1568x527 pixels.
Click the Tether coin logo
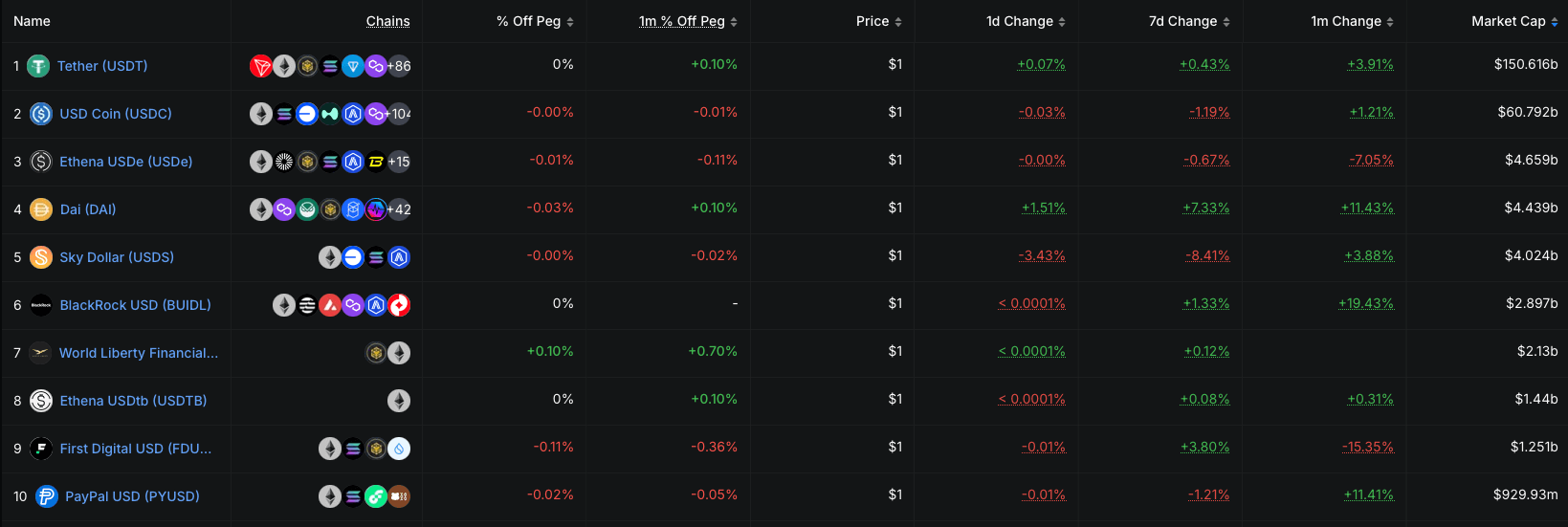click(x=38, y=66)
